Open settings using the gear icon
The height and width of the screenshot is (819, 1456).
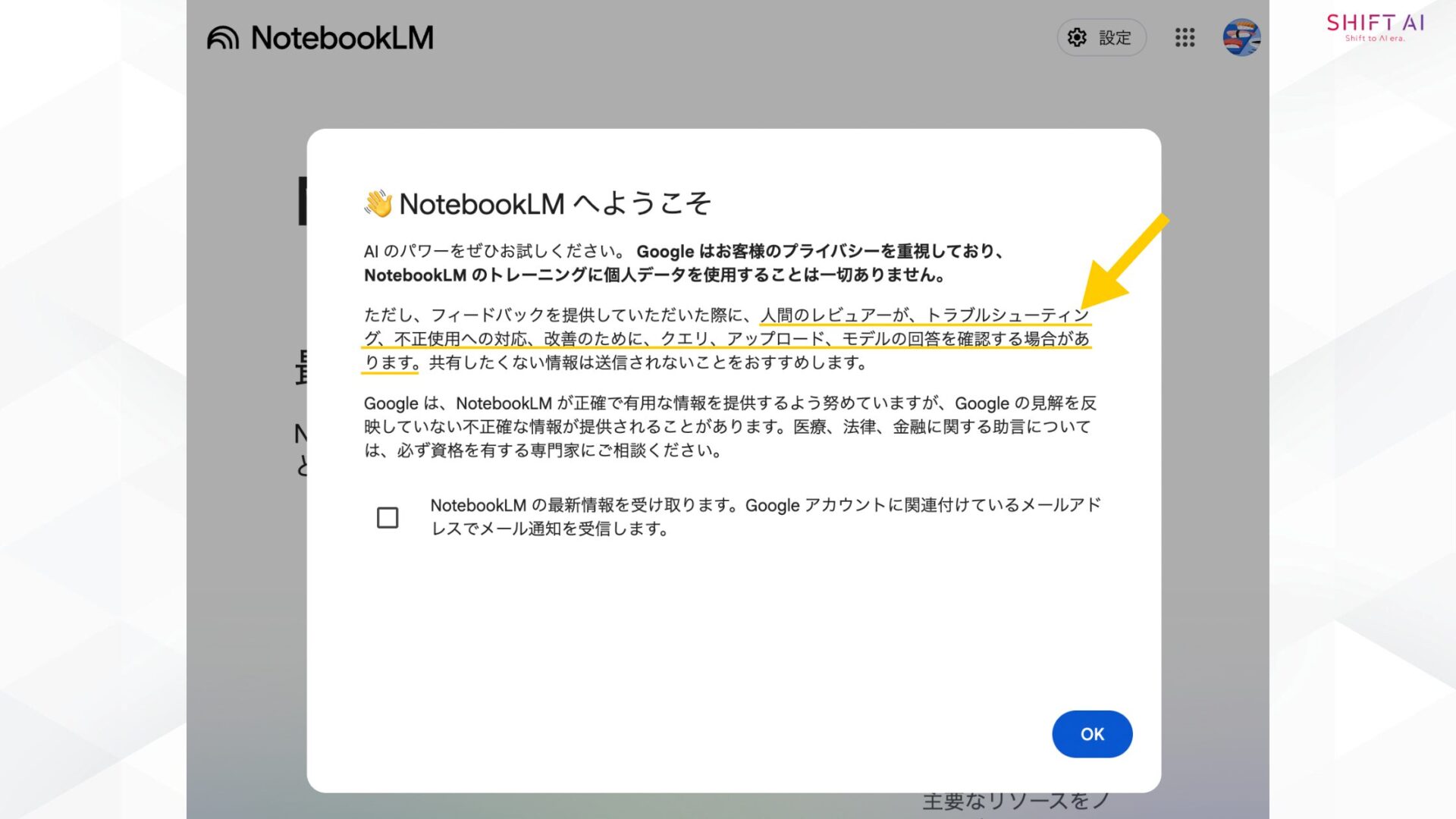(1076, 37)
